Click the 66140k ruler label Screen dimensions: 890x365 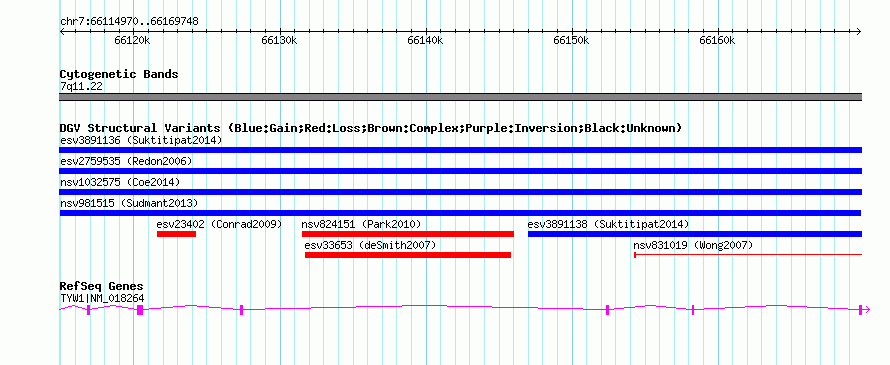pos(425,40)
